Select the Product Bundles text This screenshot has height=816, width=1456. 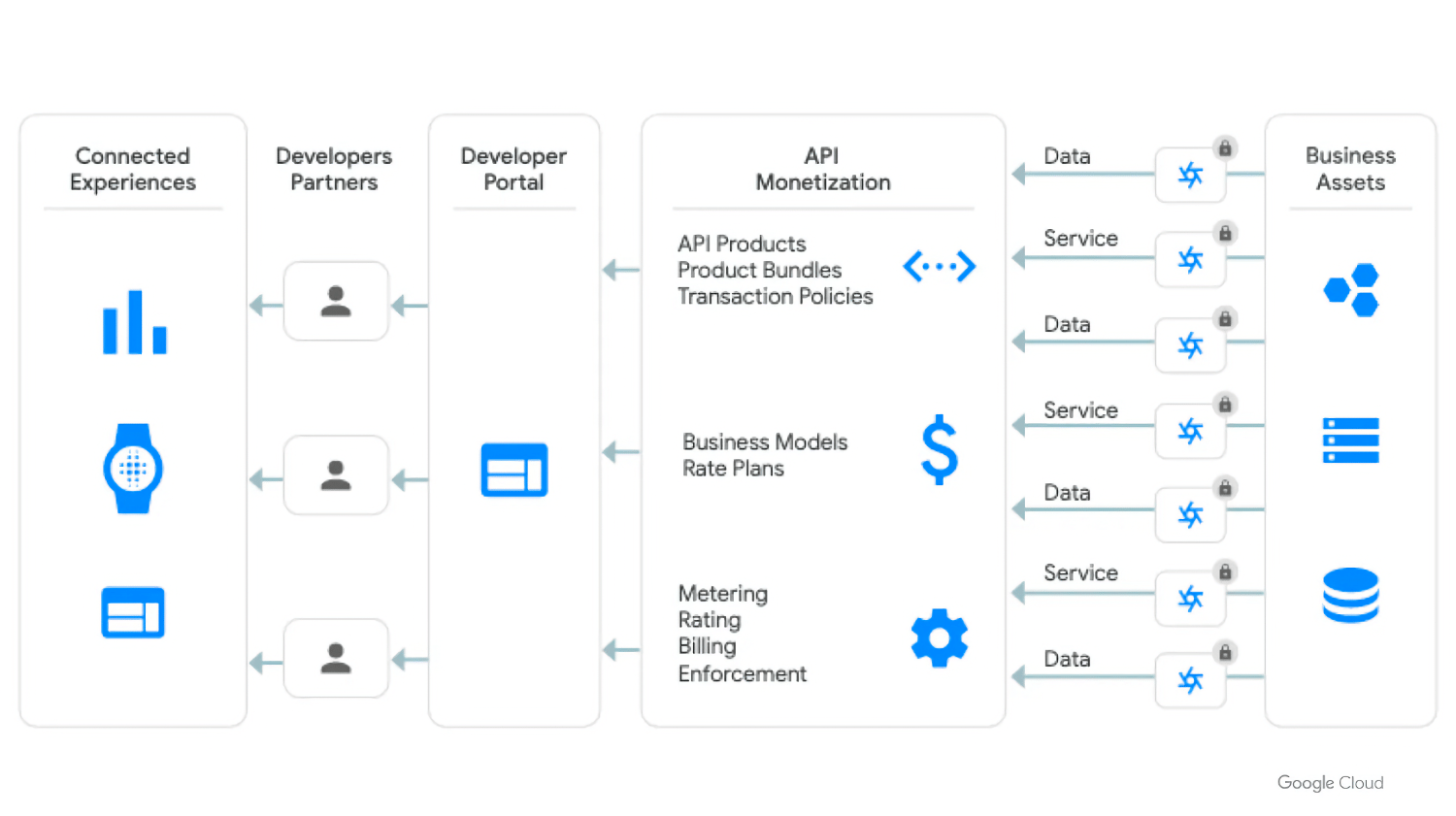(x=759, y=270)
